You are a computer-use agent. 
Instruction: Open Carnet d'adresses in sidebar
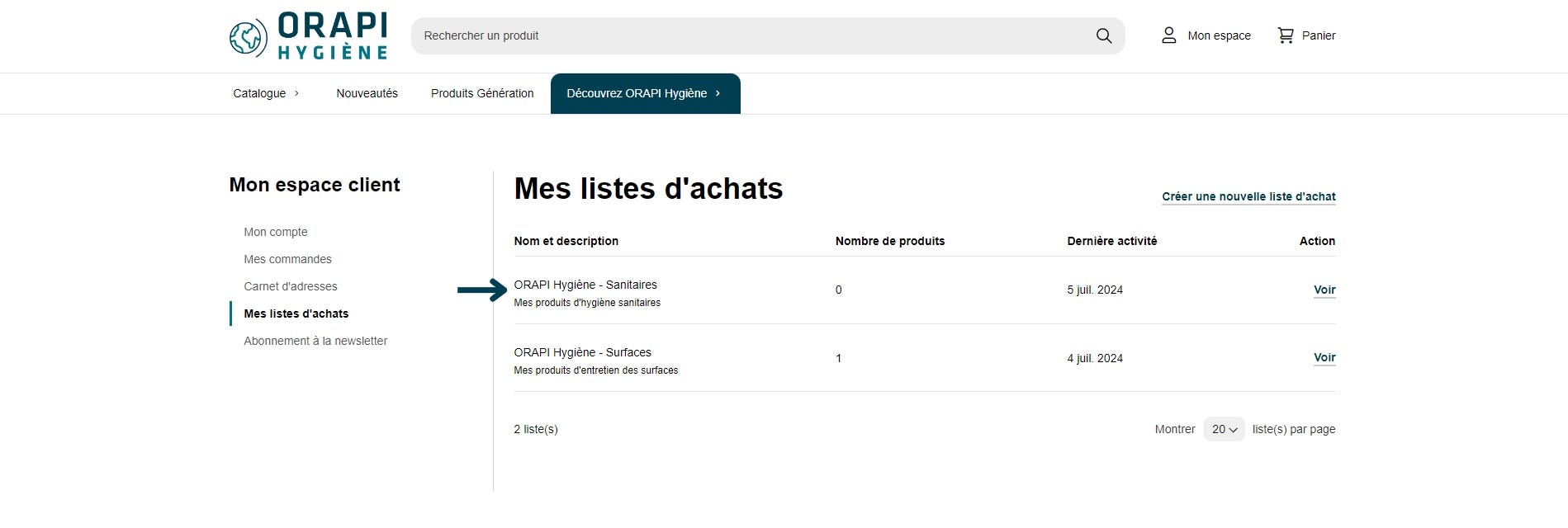click(x=291, y=286)
